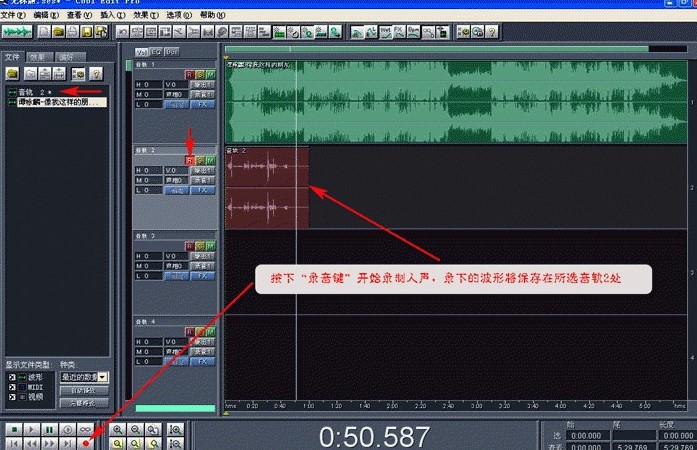
Task: Click the FX button on track 1
Action: 203,104
